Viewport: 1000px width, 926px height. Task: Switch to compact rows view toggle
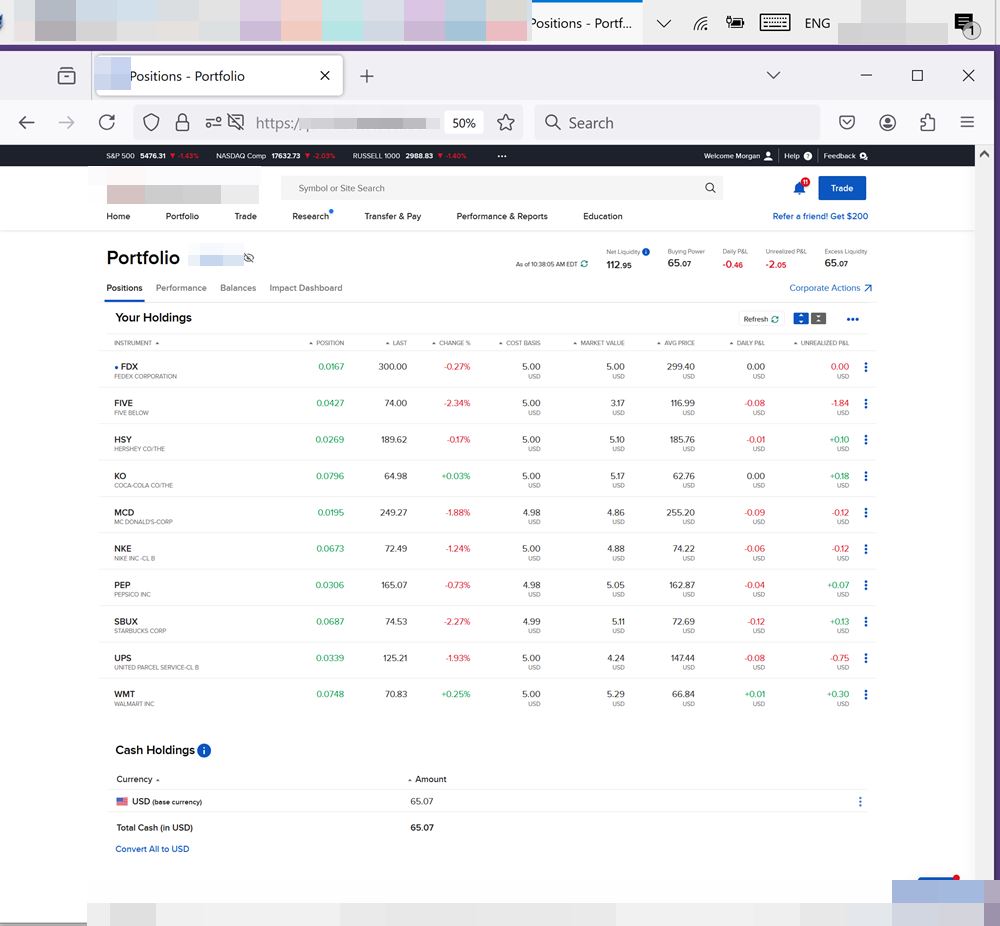(x=818, y=319)
